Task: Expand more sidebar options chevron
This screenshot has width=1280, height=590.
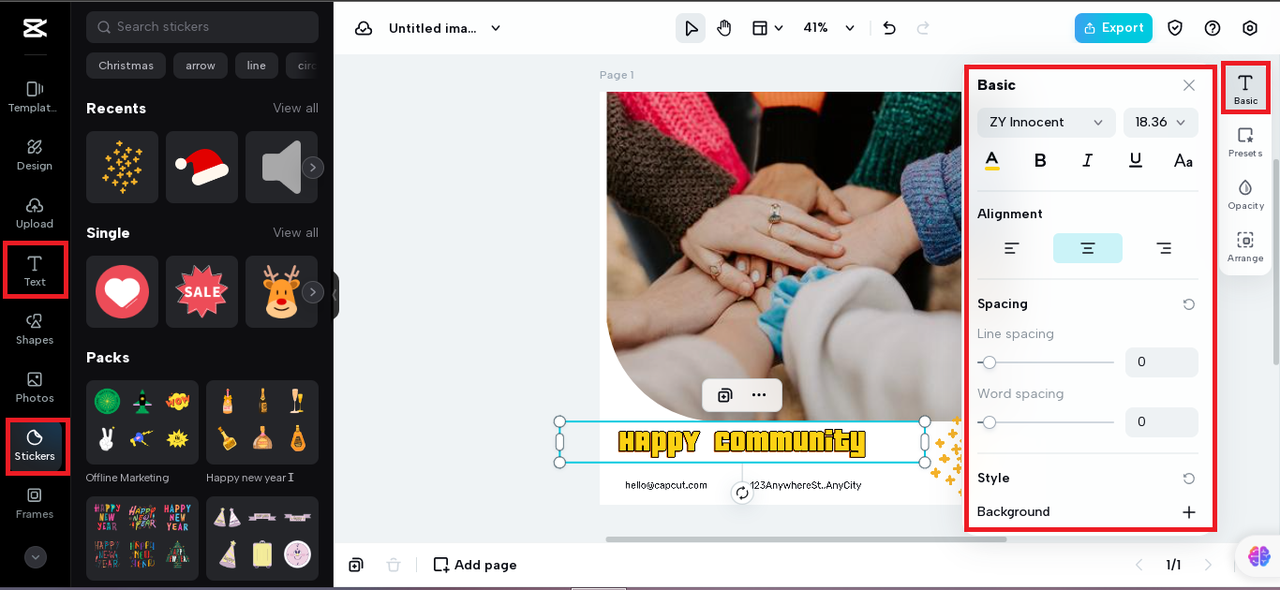Action: pyautogui.click(x=35, y=557)
